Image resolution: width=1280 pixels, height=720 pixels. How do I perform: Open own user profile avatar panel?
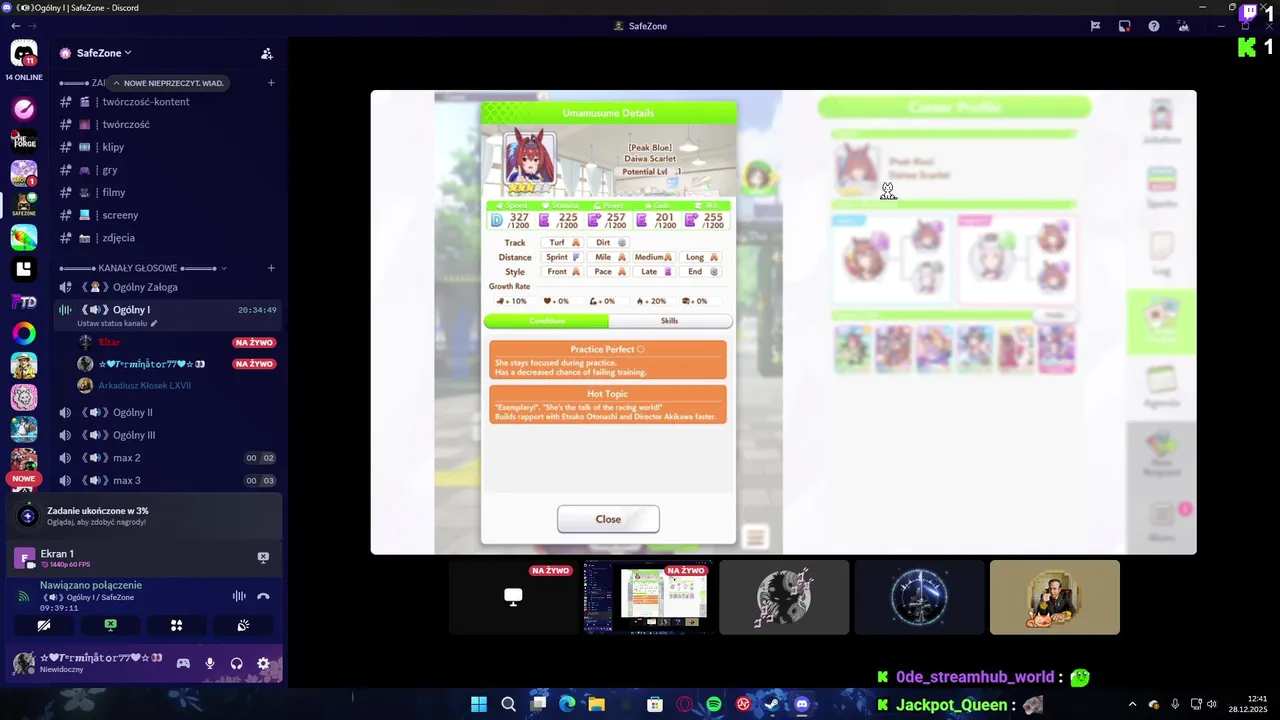pos(88,663)
